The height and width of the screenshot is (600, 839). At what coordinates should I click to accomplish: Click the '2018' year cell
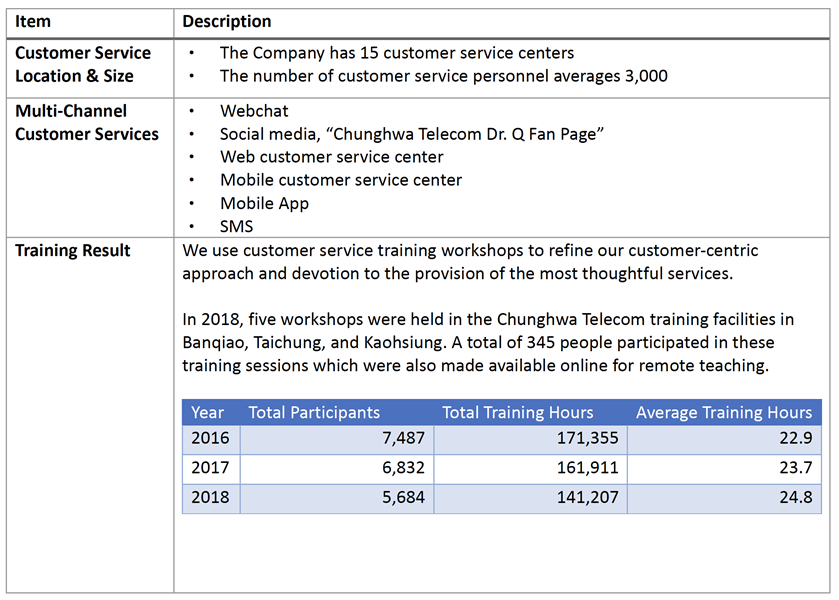[210, 497]
